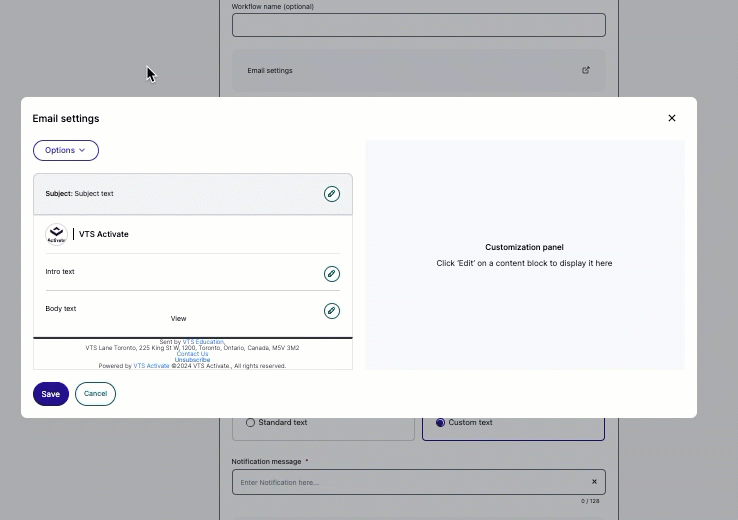Viewport: 738px width, 520px height.
Task: Open the Options dropdown
Action: tap(66, 151)
